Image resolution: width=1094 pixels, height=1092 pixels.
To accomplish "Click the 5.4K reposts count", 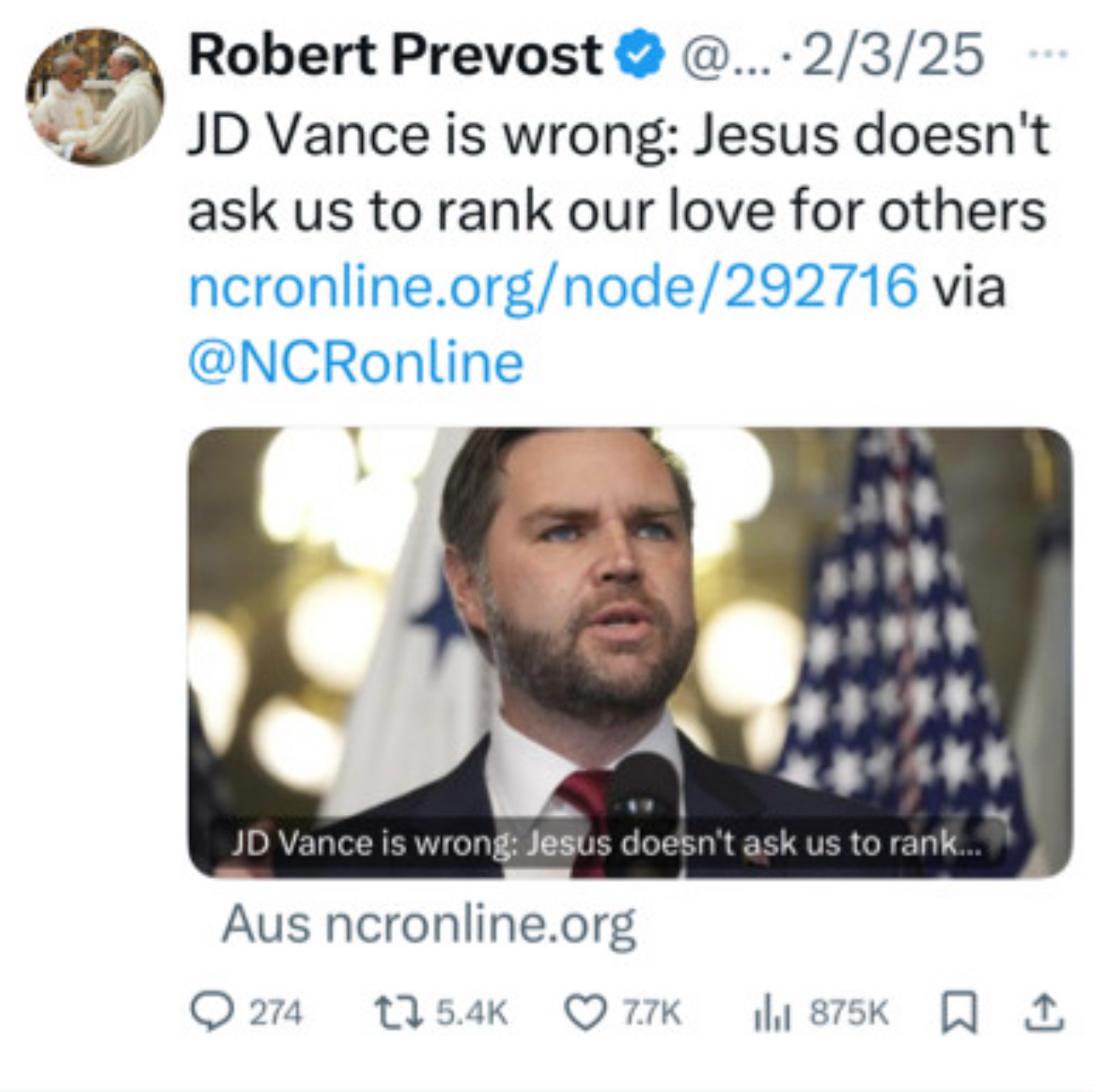I will (472, 1012).
